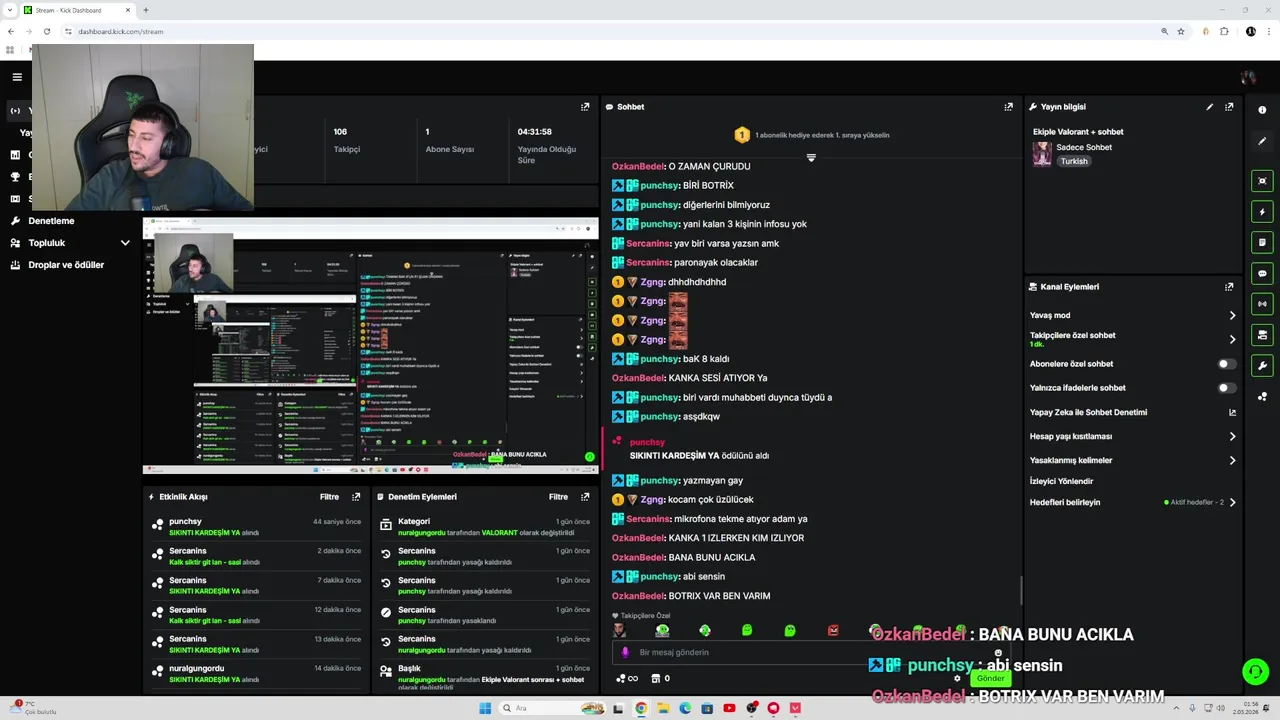This screenshot has height=720, width=1280.
Task: Open chat settings gear beside Gönder
Action: 957,678
